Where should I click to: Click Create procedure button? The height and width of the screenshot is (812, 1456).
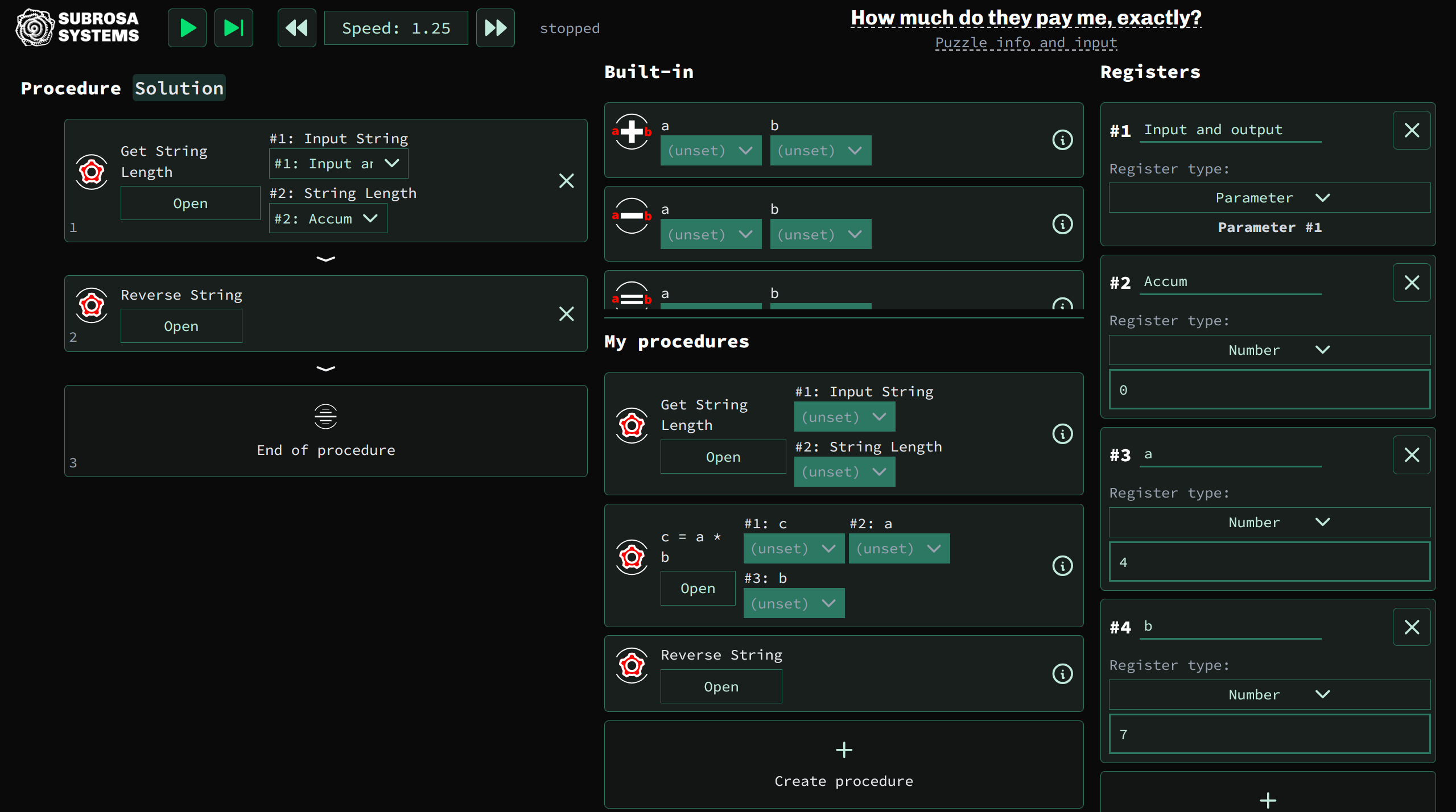coord(843,765)
